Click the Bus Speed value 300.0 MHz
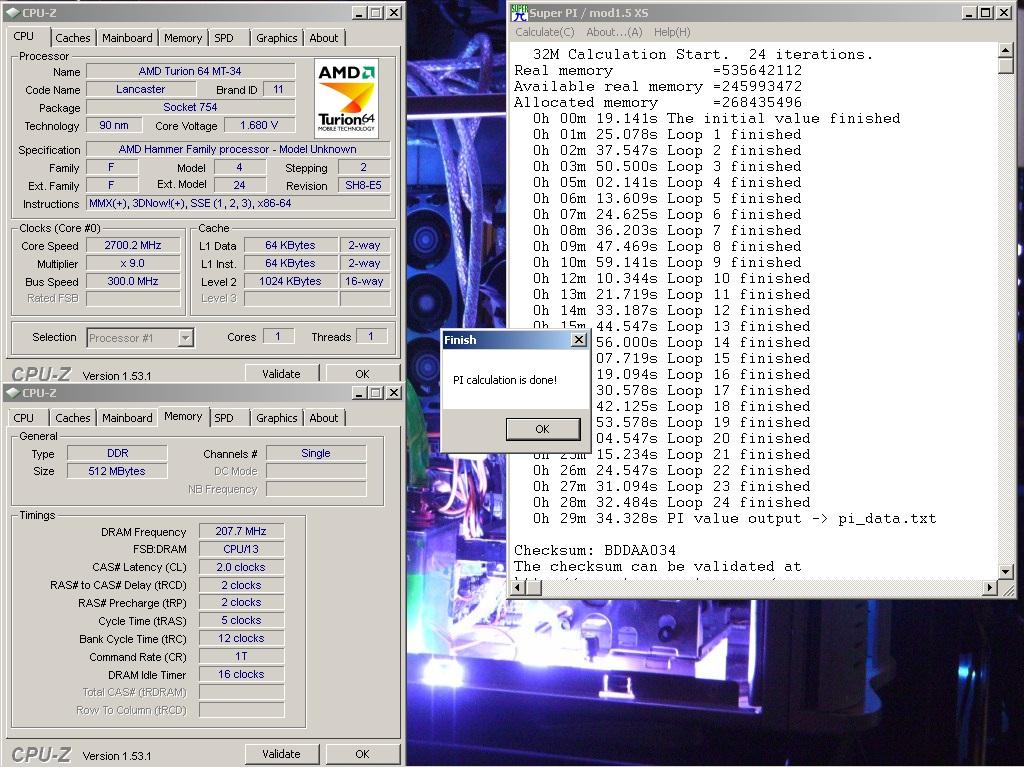Viewport: 1024px width, 768px height. tap(133, 281)
